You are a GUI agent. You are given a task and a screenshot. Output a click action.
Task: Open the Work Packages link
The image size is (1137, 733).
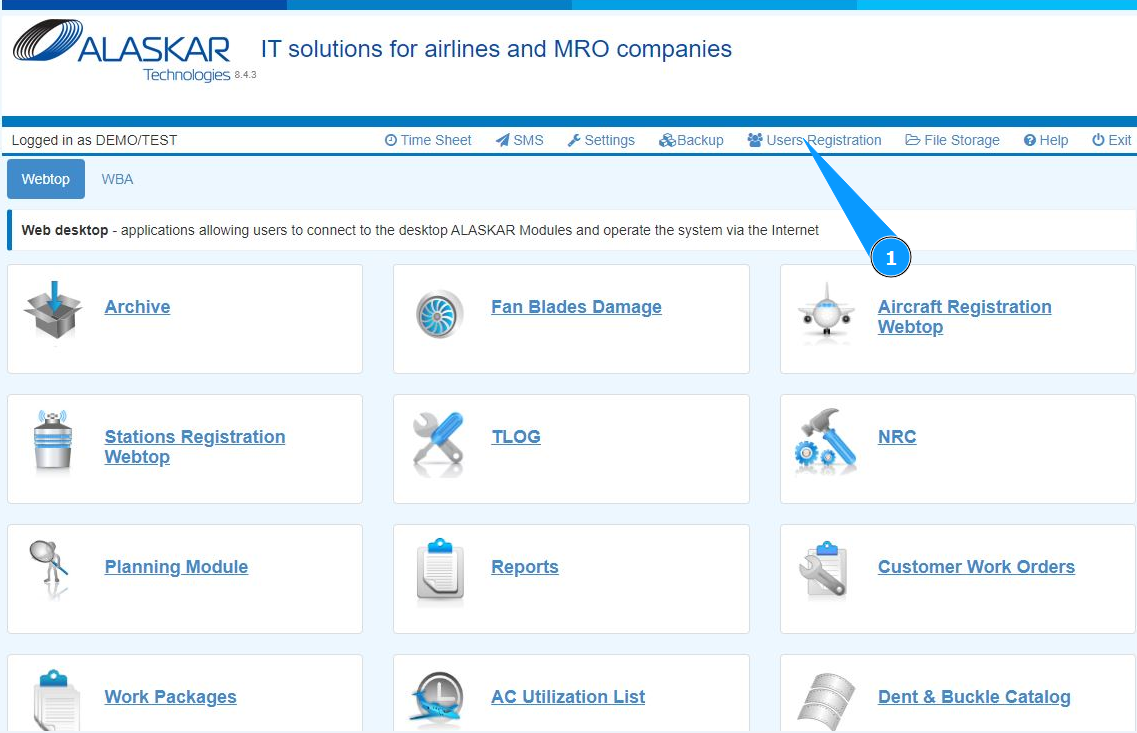(x=170, y=697)
